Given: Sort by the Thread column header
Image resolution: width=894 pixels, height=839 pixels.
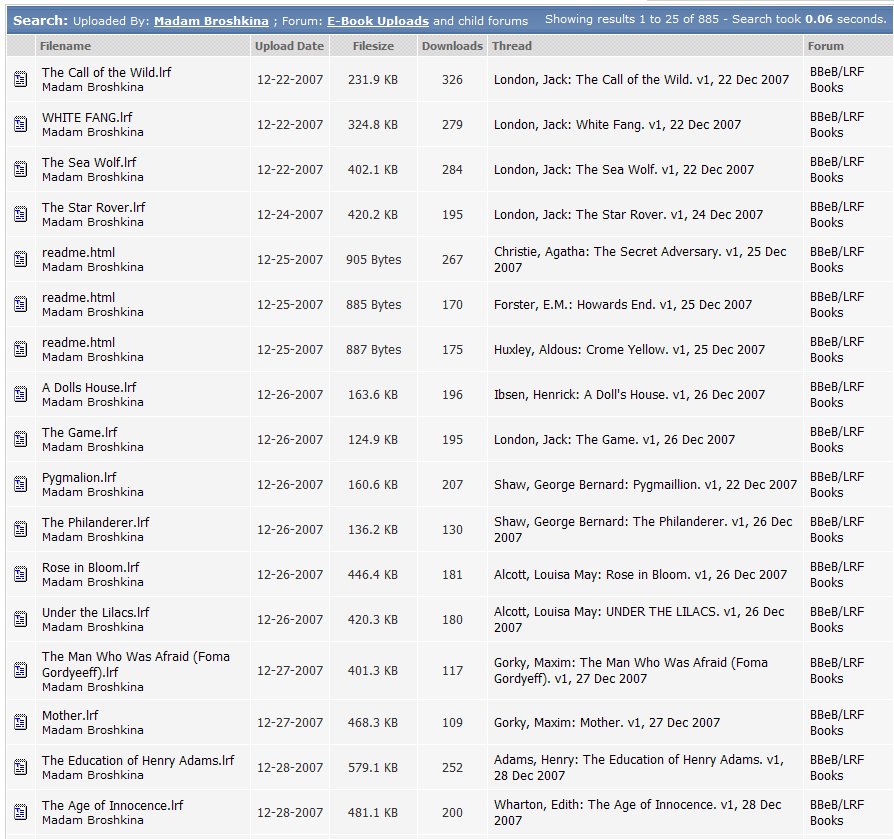Looking at the screenshot, I should (511, 46).
